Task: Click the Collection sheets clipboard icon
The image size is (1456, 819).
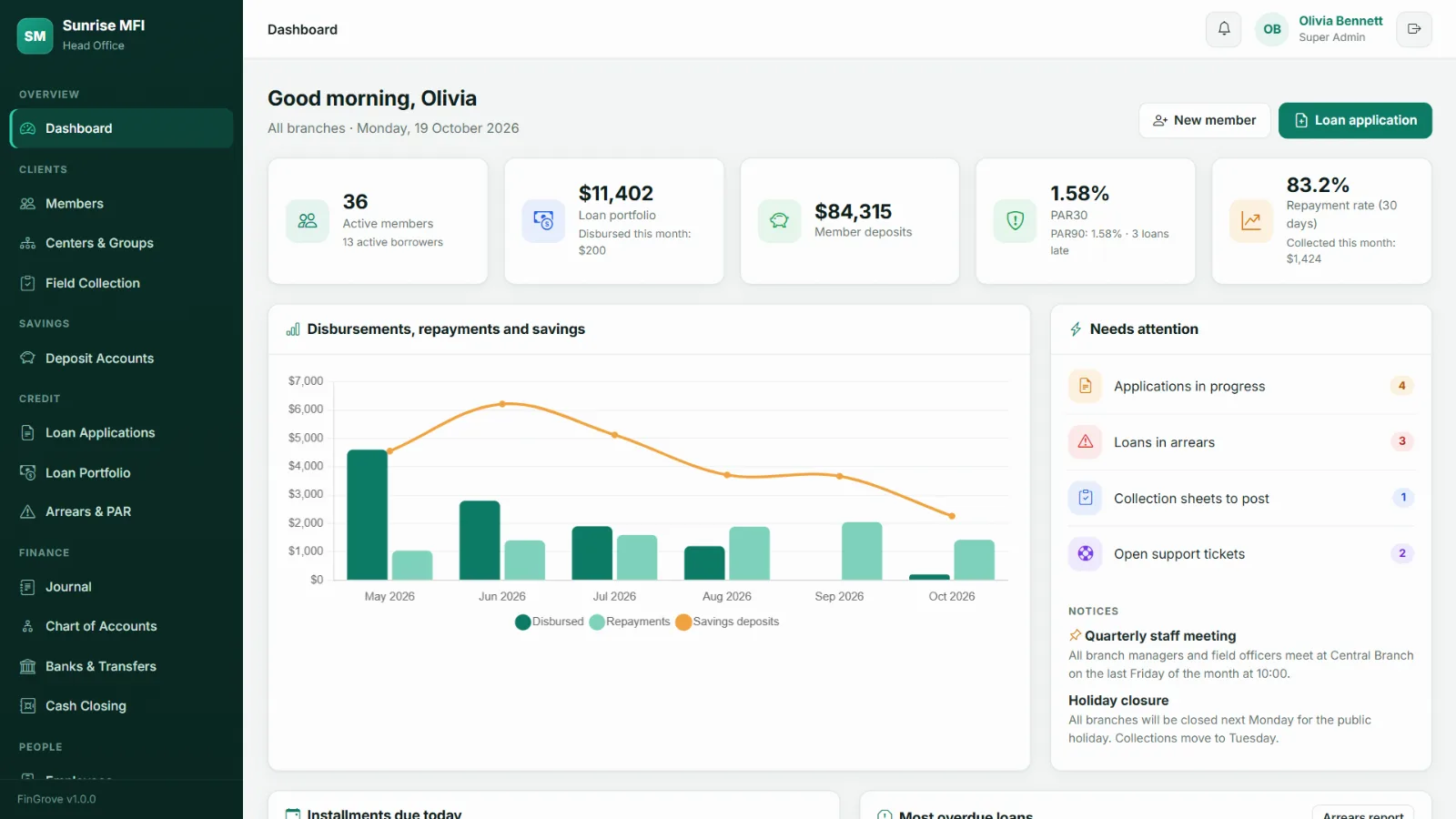Action: (x=1085, y=498)
